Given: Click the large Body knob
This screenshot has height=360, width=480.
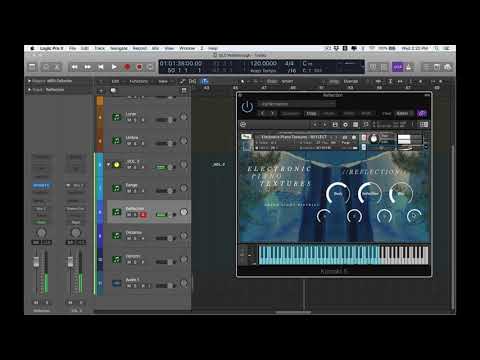Looking at the screenshot, I should (x=338, y=193).
